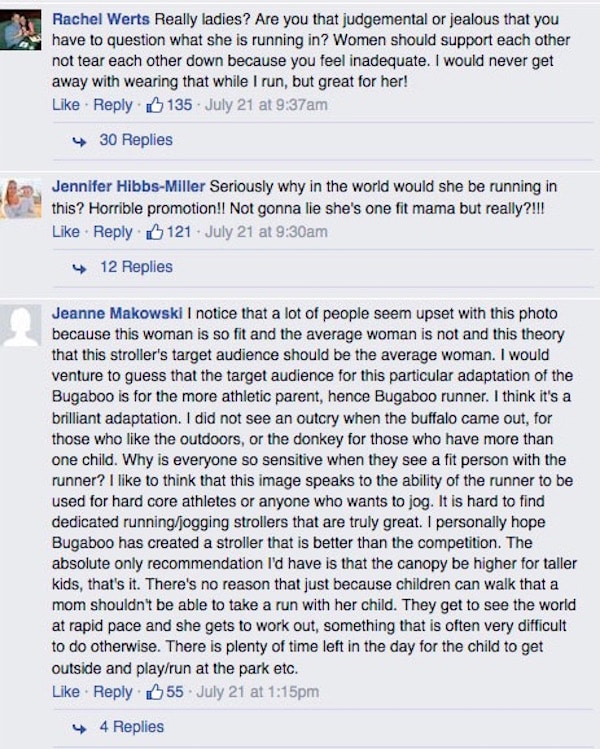This screenshot has width=600, height=749.
Task: Open Jennifer Hibbs-Miller's profile picture
Action: click(x=21, y=198)
